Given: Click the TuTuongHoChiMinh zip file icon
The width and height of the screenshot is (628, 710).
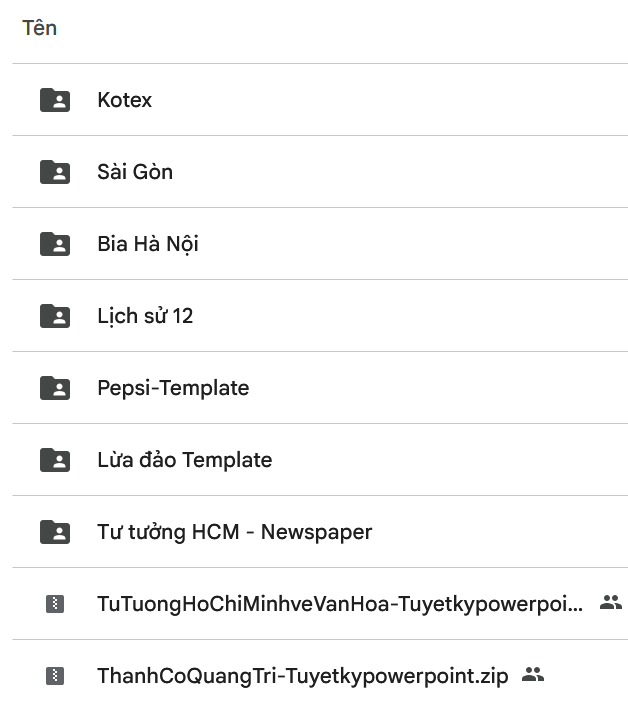Looking at the screenshot, I should tap(55, 604).
